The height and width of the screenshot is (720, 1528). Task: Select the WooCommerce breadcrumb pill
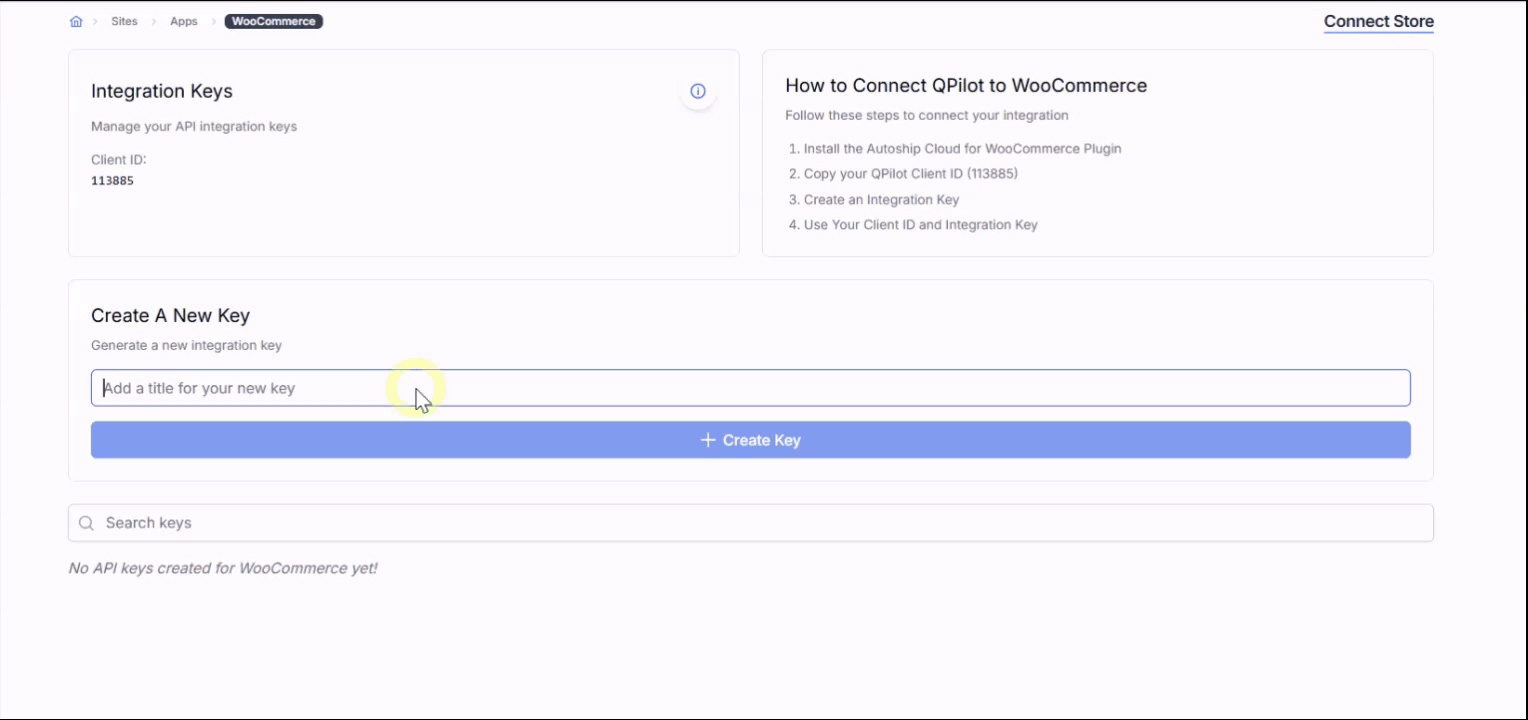(274, 21)
